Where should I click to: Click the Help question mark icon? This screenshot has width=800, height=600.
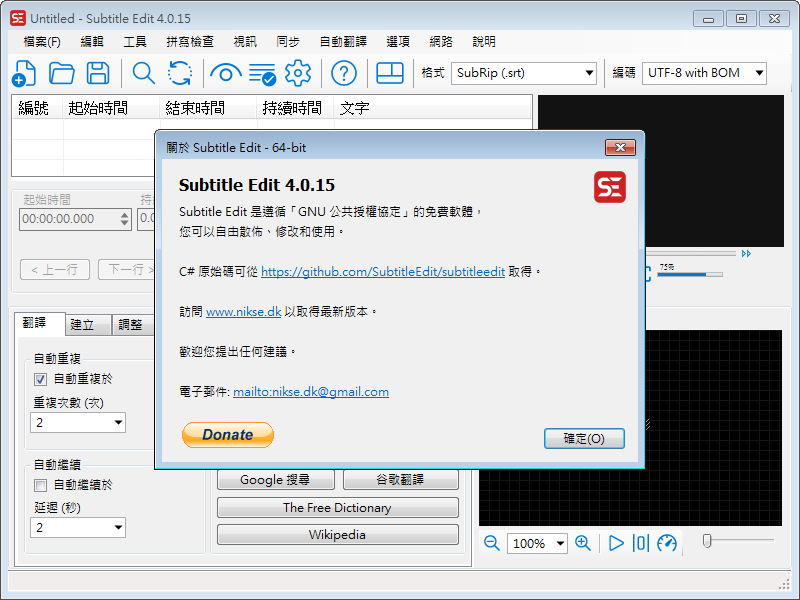[344, 73]
